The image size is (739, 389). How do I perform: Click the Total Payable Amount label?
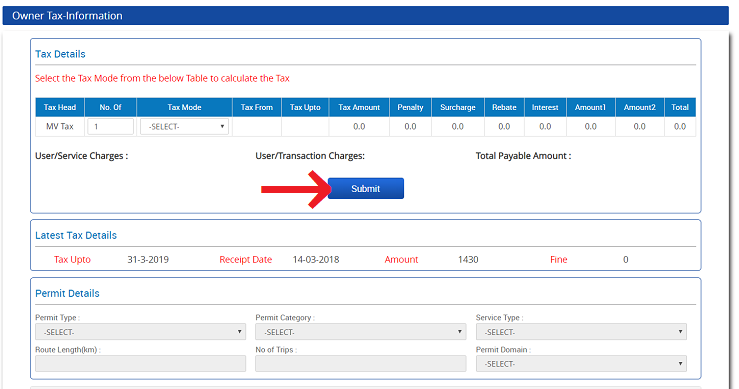point(523,156)
